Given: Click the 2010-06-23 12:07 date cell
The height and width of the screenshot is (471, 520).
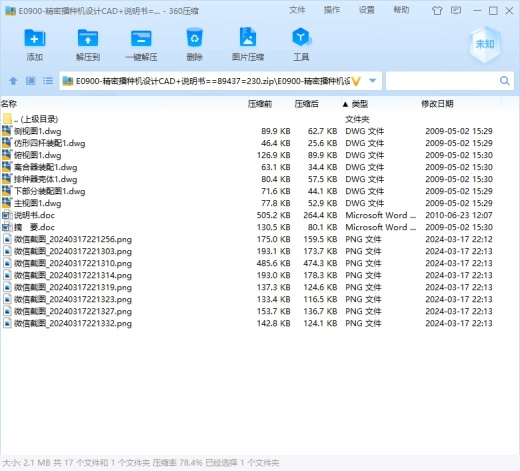Looking at the screenshot, I should [459, 215].
